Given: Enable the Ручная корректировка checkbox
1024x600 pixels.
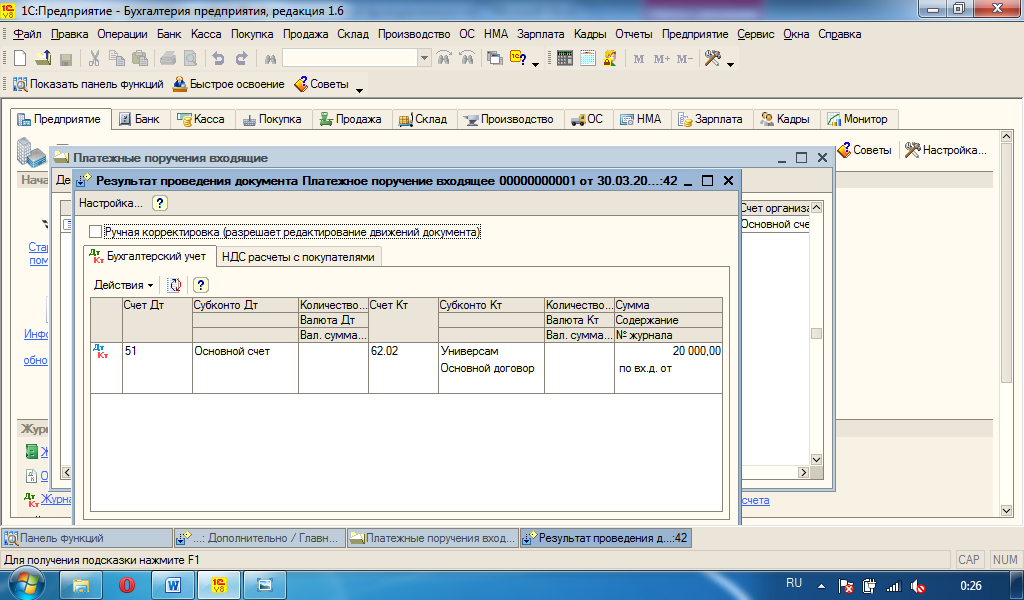Looking at the screenshot, I should pyautogui.click(x=96, y=232).
